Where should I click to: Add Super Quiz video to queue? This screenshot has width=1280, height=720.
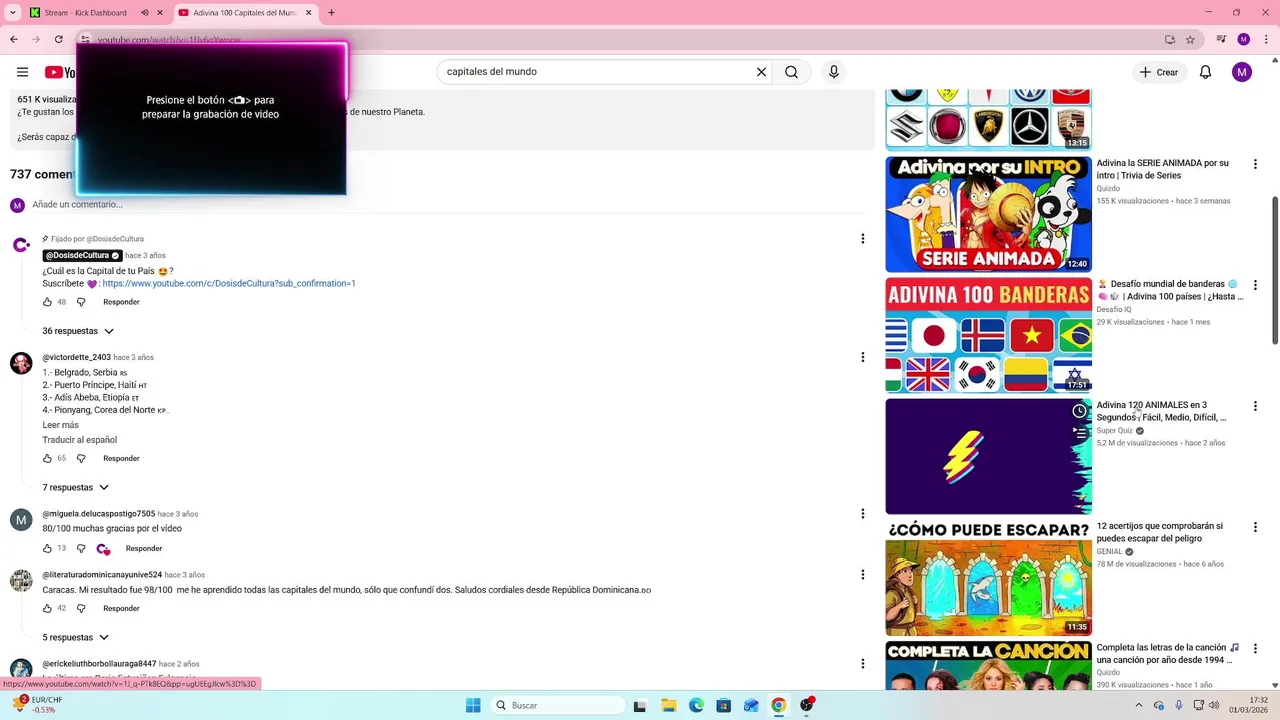pos(1079,433)
